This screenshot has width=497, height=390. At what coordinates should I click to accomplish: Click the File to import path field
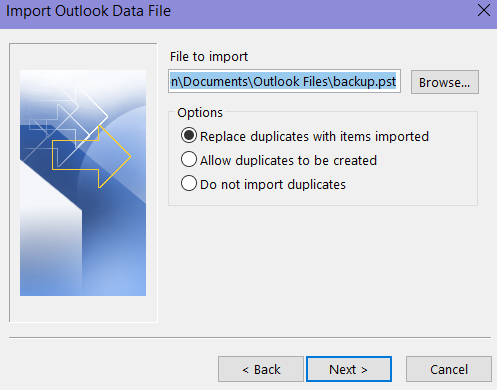(284, 81)
